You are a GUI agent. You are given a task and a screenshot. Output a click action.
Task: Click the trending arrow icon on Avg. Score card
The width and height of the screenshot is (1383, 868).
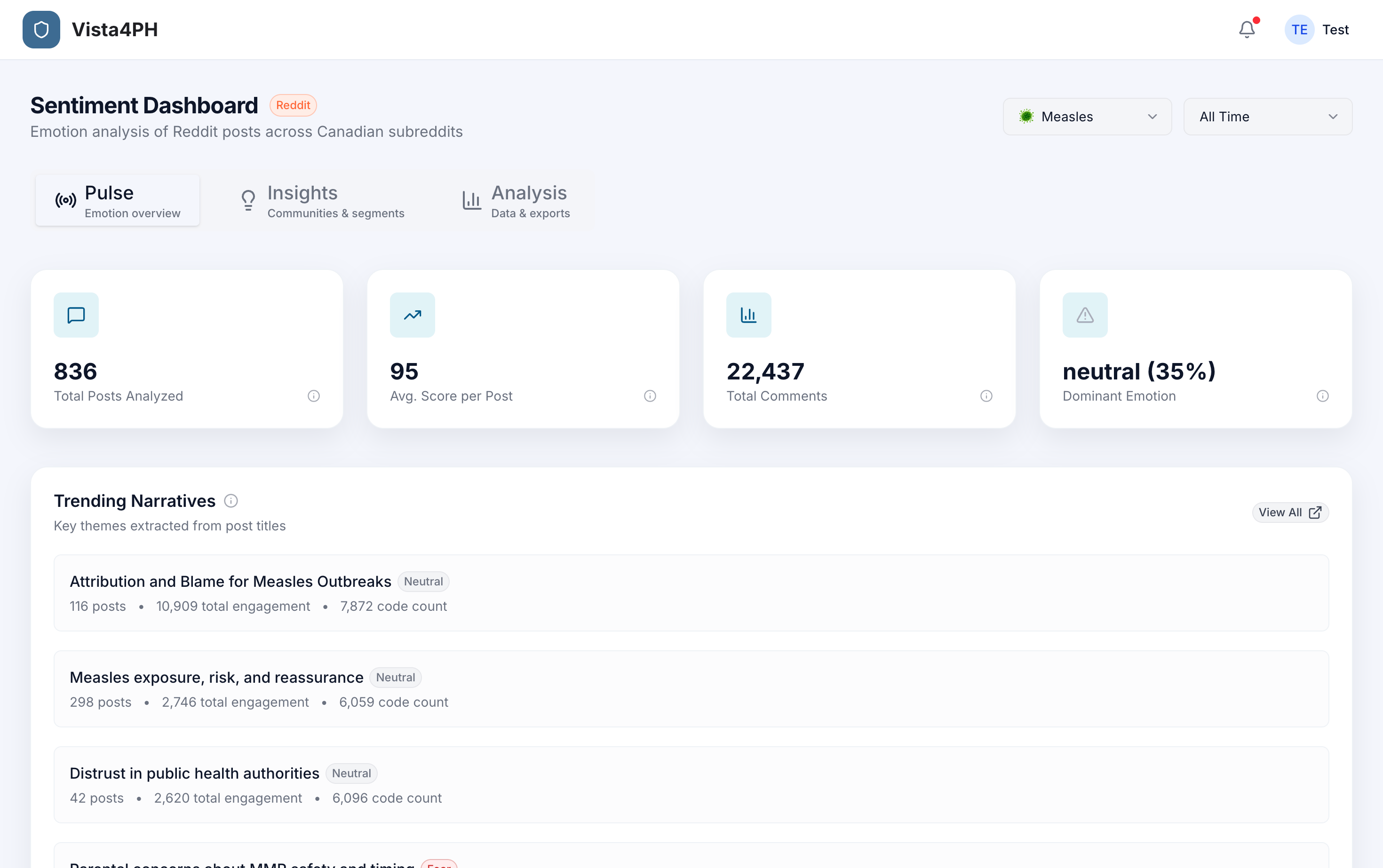tap(413, 315)
